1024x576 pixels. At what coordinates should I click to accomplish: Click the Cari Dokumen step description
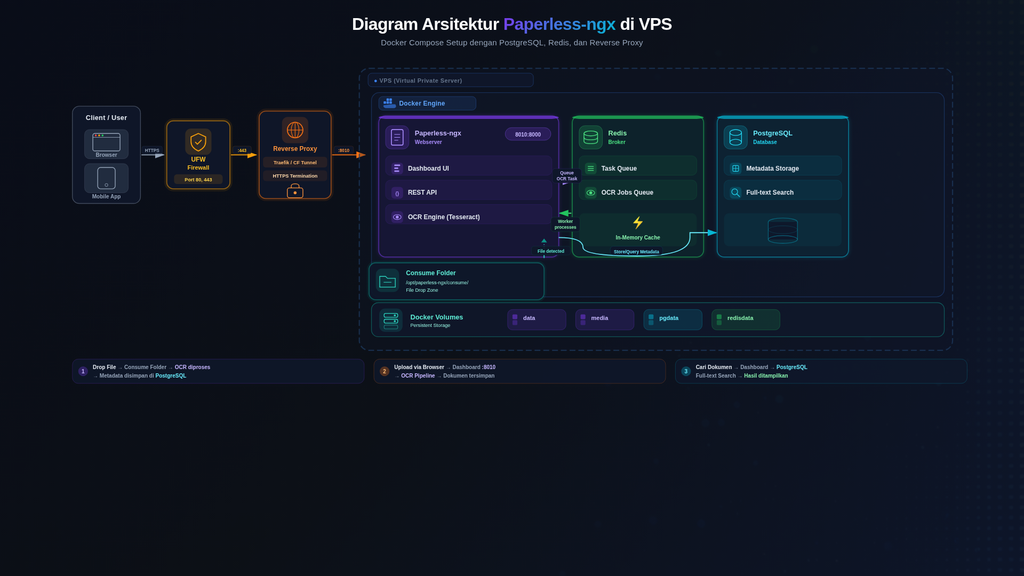(751, 371)
